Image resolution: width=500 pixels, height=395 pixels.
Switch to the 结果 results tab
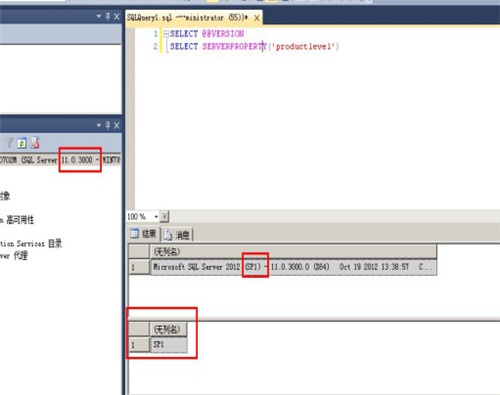tap(144, 234)
